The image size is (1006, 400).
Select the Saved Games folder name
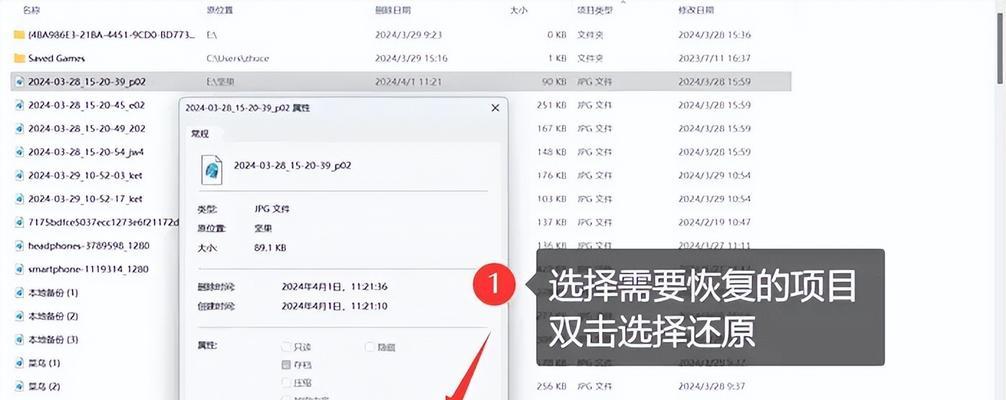(56, 58)
